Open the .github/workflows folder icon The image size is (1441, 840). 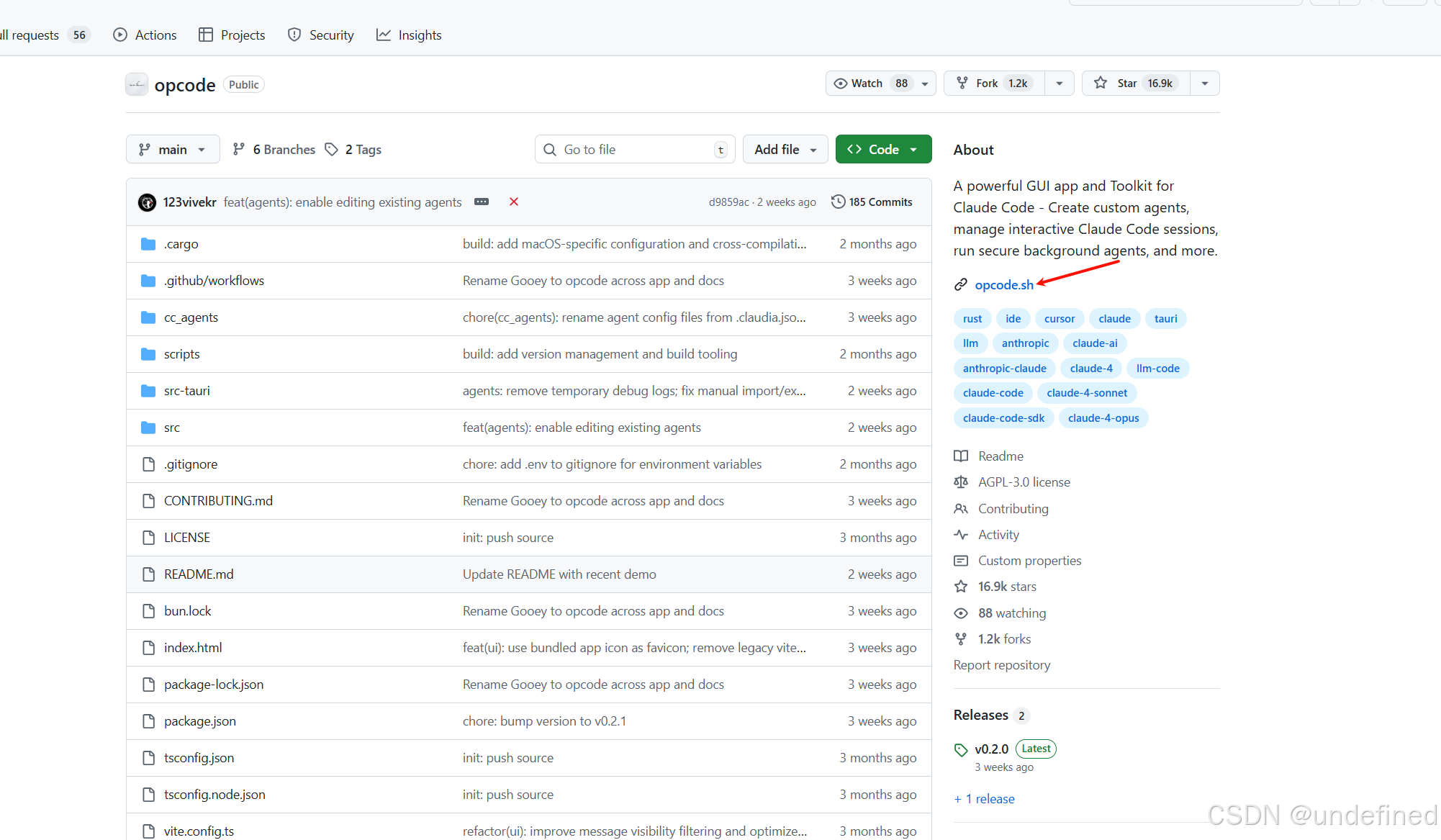(148, 281)
